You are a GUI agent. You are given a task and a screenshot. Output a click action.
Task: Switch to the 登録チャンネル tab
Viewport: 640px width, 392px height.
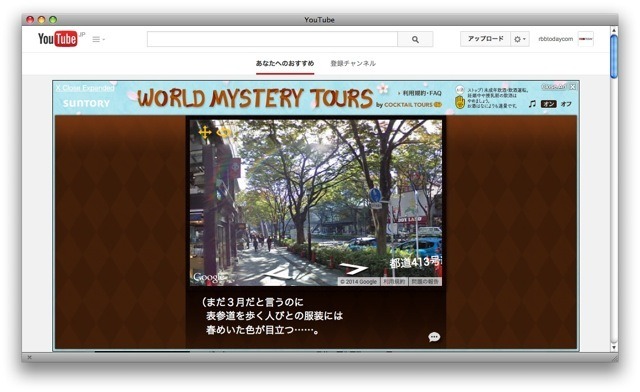click(x=353, y=63)
